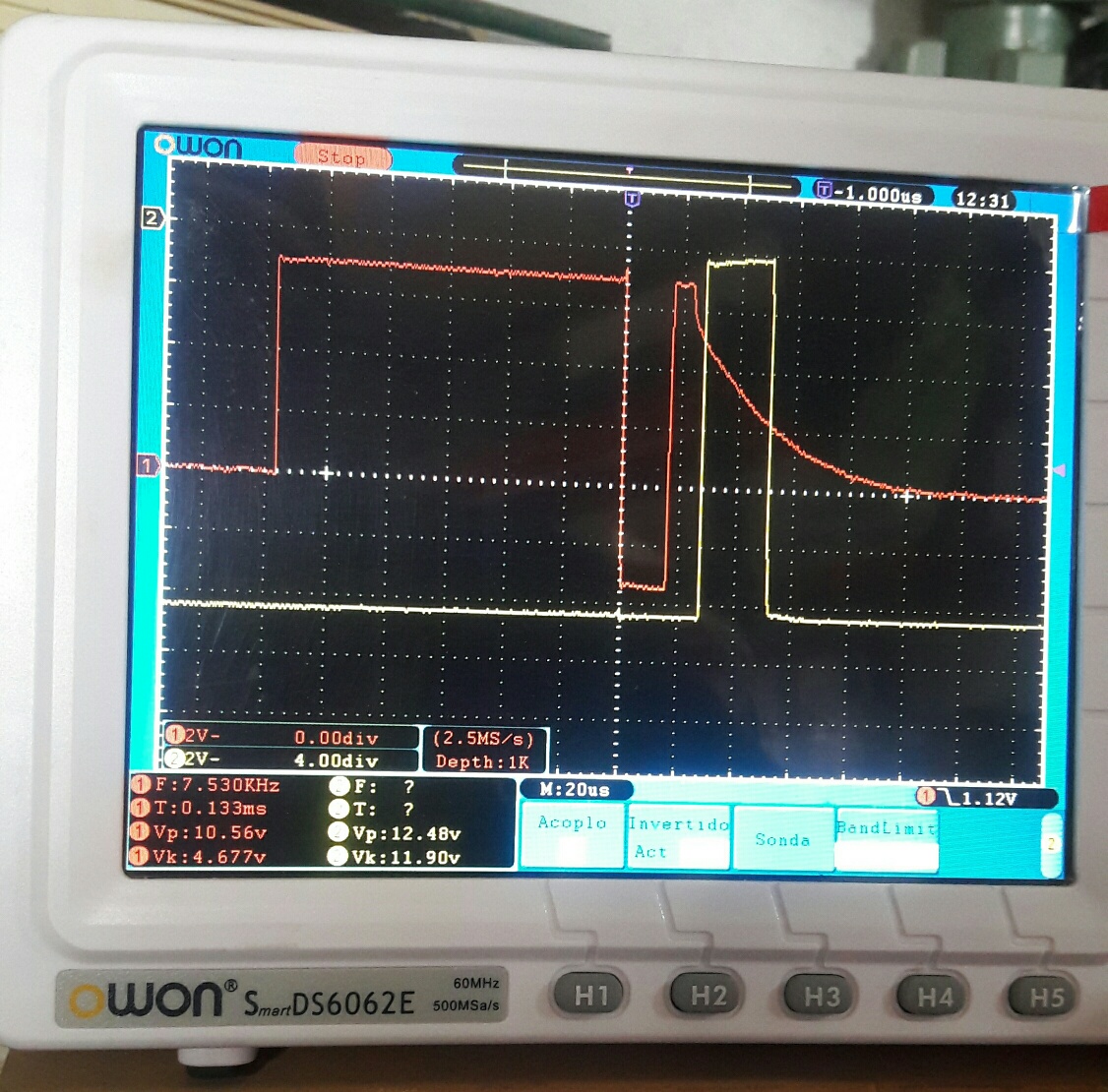This screenshot has height=1092, width=1108.
Task: Click the M:20us timebase readout
Action: pos(576,790)
